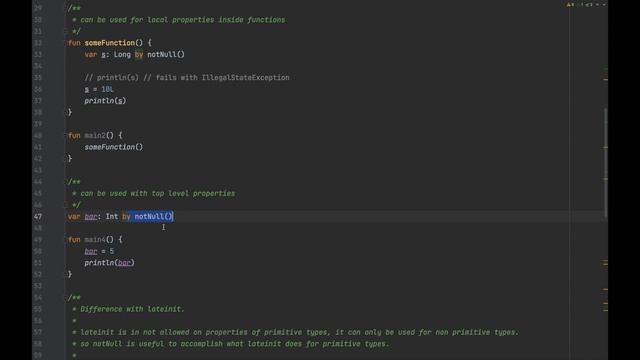The image size is (640, 360).
Task: Click the 'by' keyword on line 33
Action: click(x=139, y=54)
